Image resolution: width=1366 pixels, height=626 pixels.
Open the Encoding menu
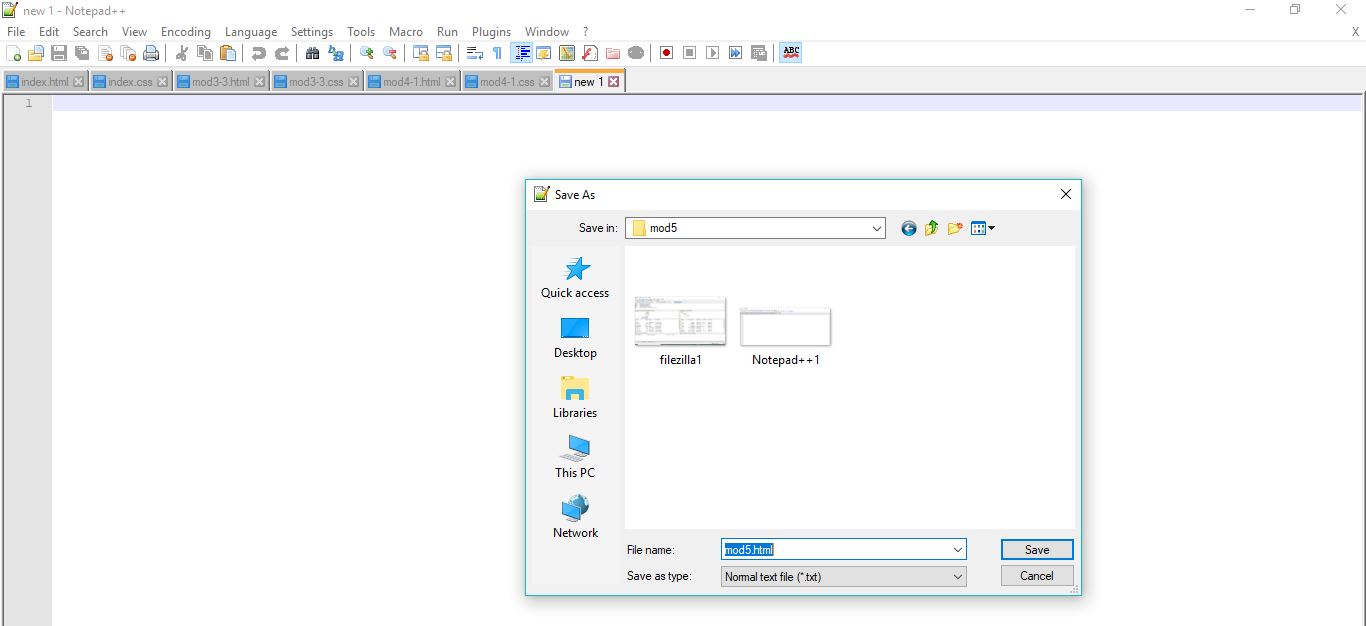(x=186, y=32)
